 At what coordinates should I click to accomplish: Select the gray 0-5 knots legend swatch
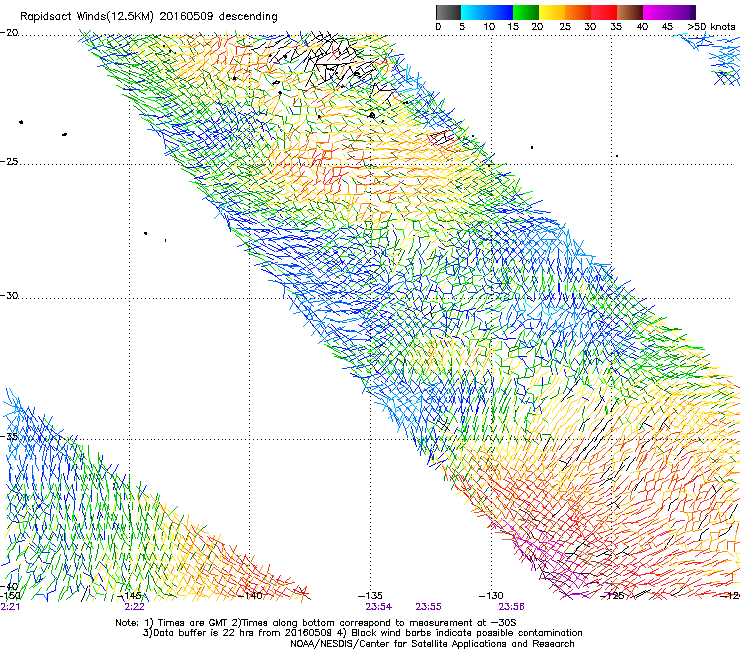click(448, 12)
